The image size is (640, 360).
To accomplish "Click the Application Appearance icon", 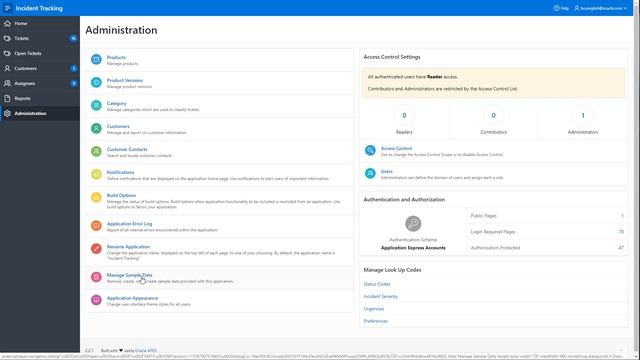I will (x=96, y=300).
